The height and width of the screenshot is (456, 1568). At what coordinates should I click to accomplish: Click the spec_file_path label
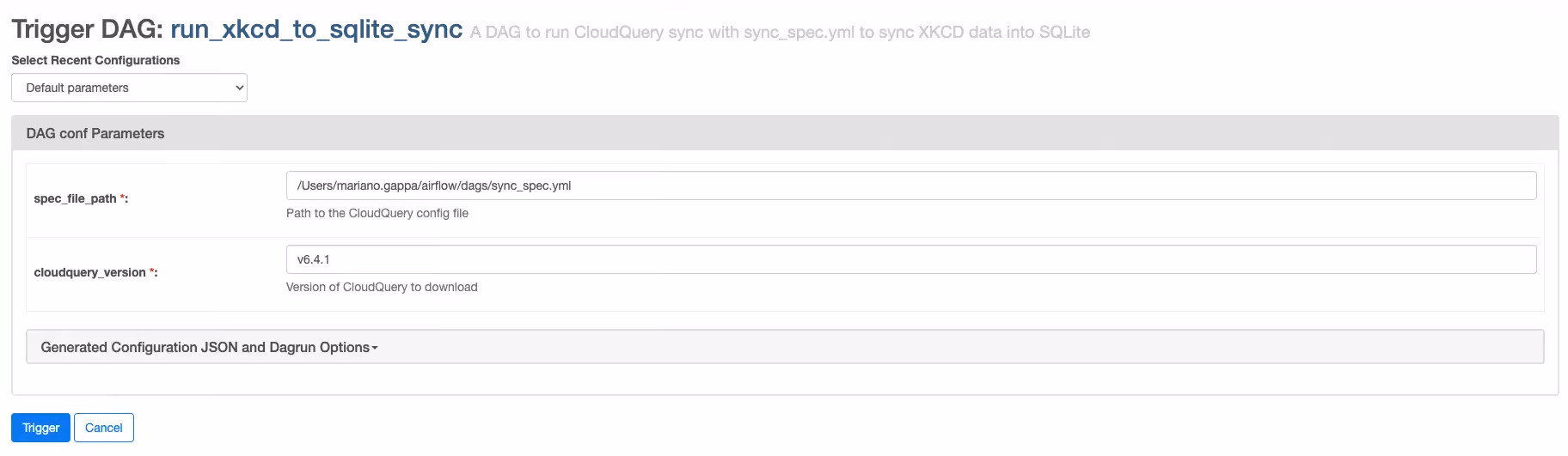(x=81, y=198)
